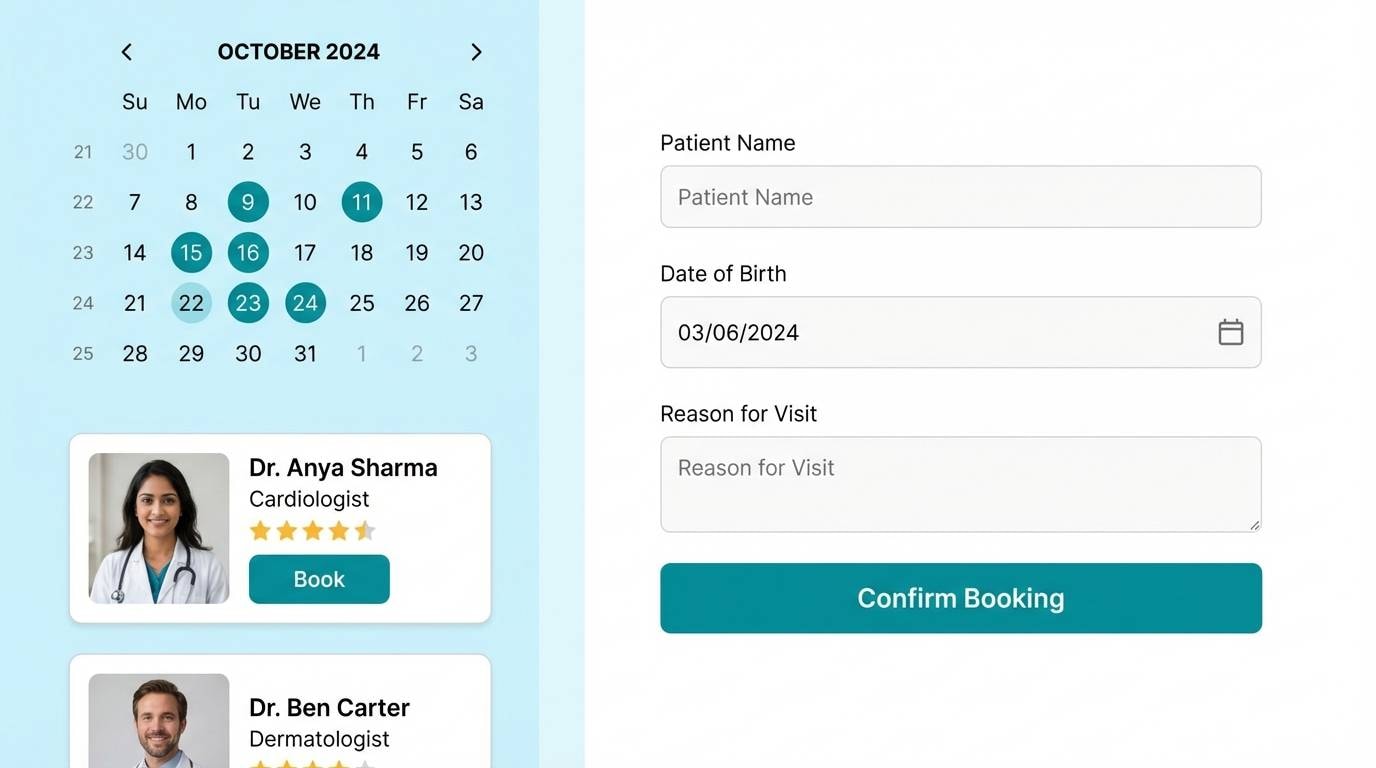This screenshot has width=1376, height=768.
Task: Click inside the Patient Name field
Action: click(960, 196)
